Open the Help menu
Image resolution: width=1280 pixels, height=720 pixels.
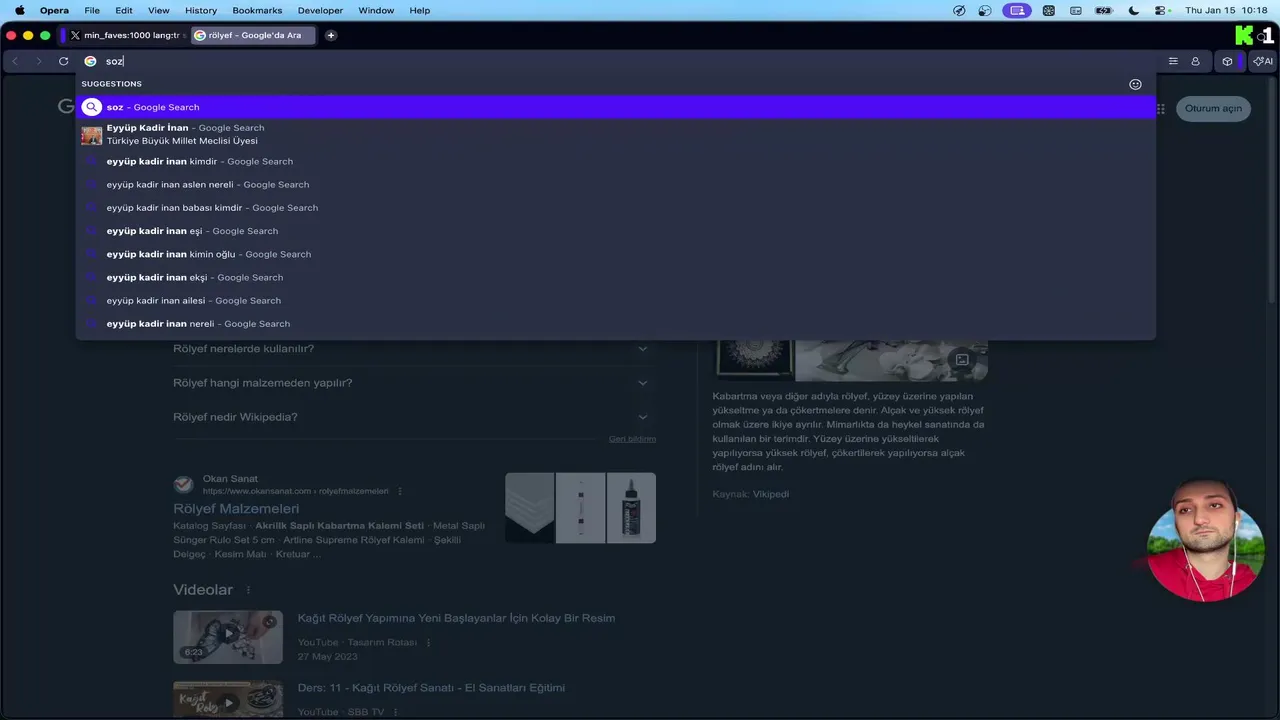(x=420, y=10)
